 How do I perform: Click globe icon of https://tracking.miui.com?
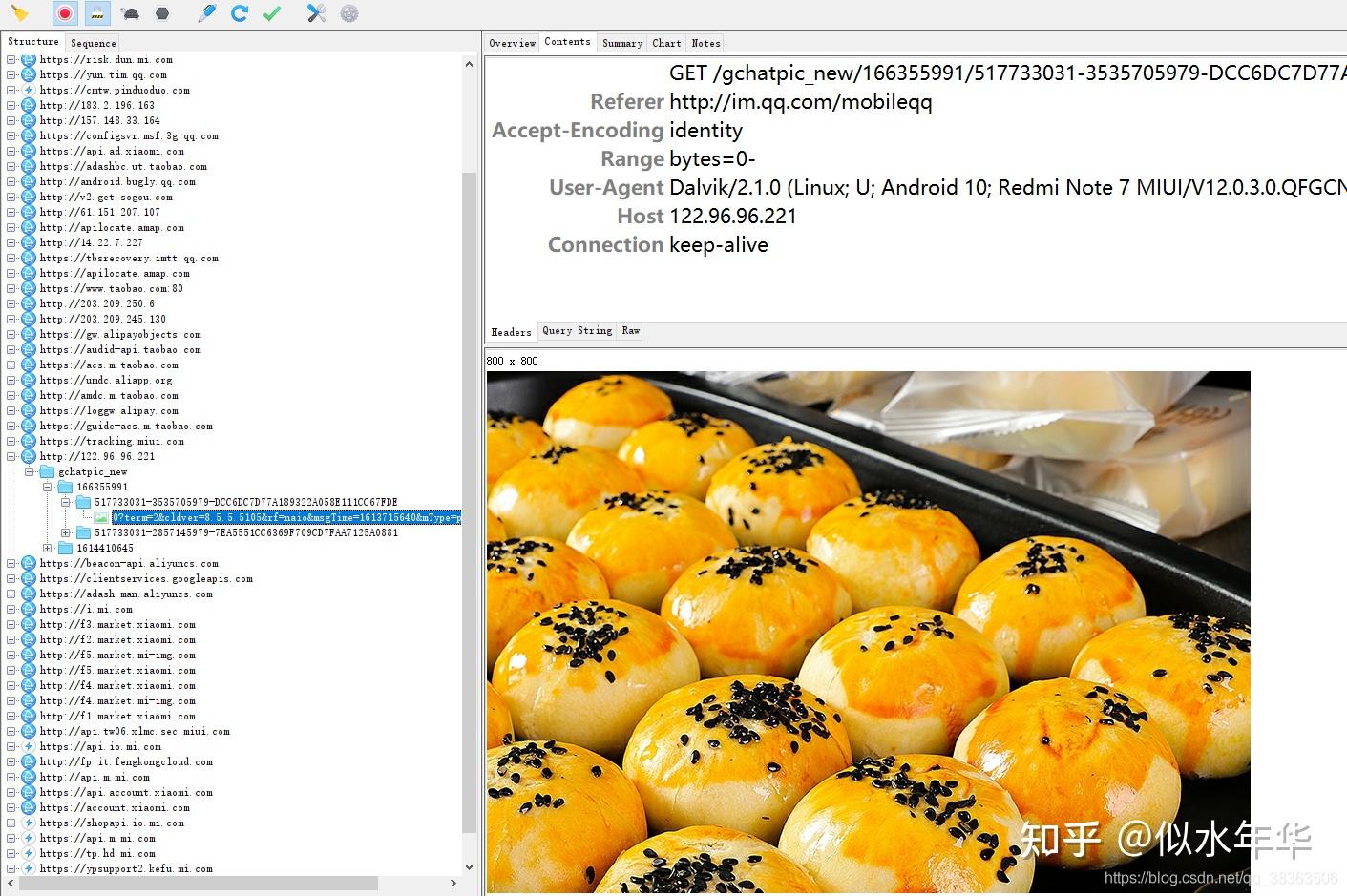pos(29,441)
